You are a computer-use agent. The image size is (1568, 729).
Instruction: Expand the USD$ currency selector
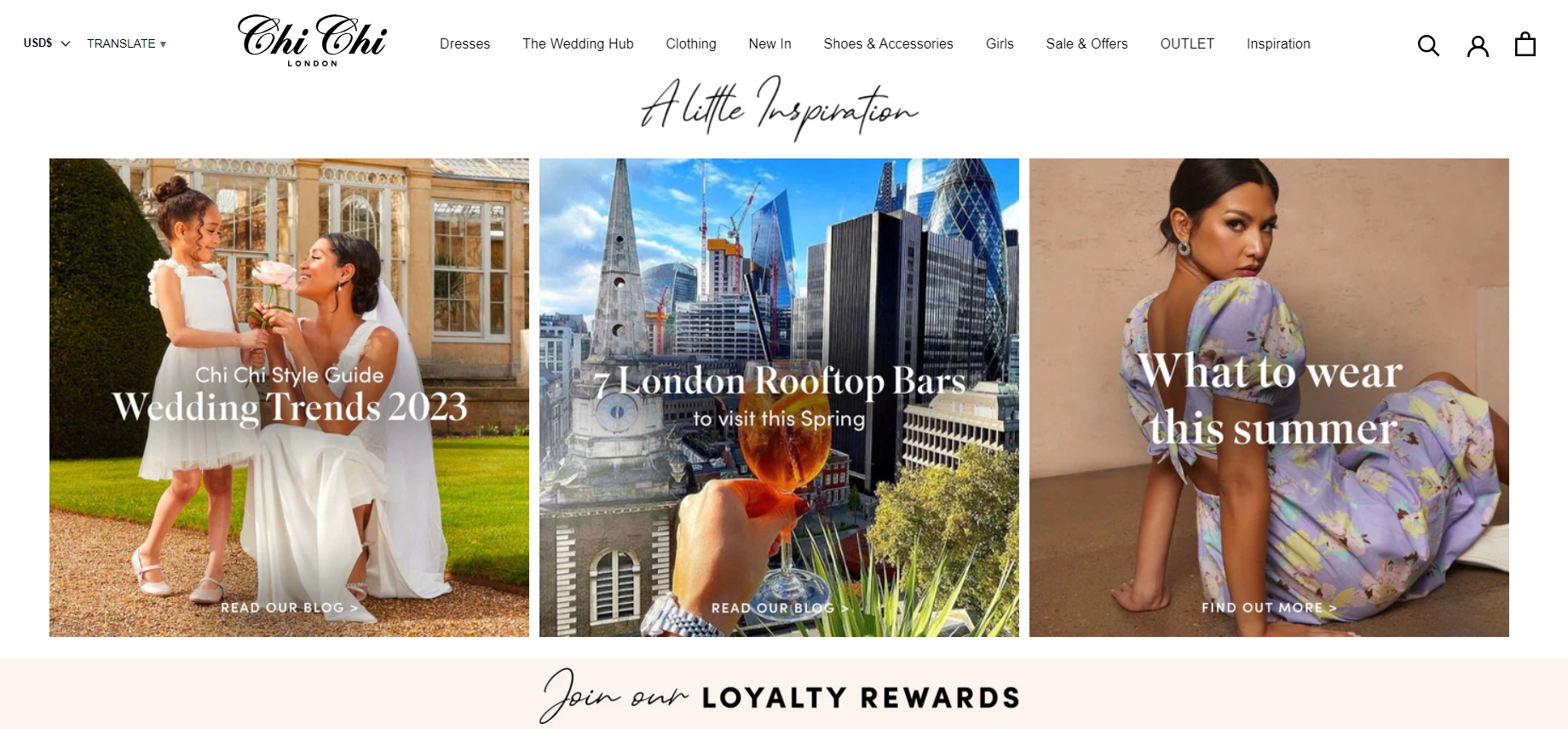coord(47,43)
